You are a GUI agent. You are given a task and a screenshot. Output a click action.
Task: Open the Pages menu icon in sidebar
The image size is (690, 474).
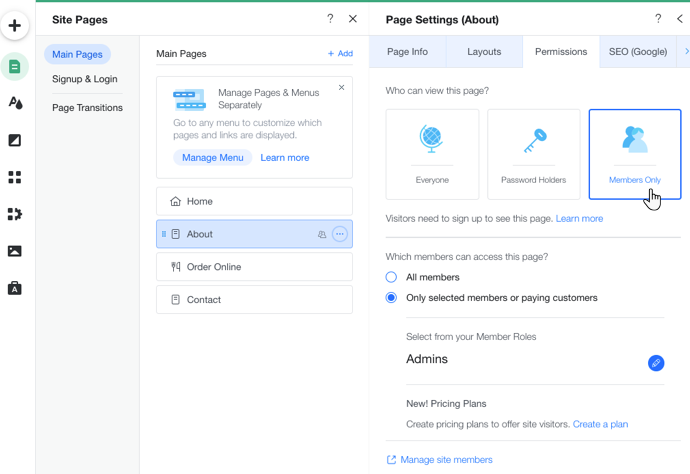click(14, 67)
